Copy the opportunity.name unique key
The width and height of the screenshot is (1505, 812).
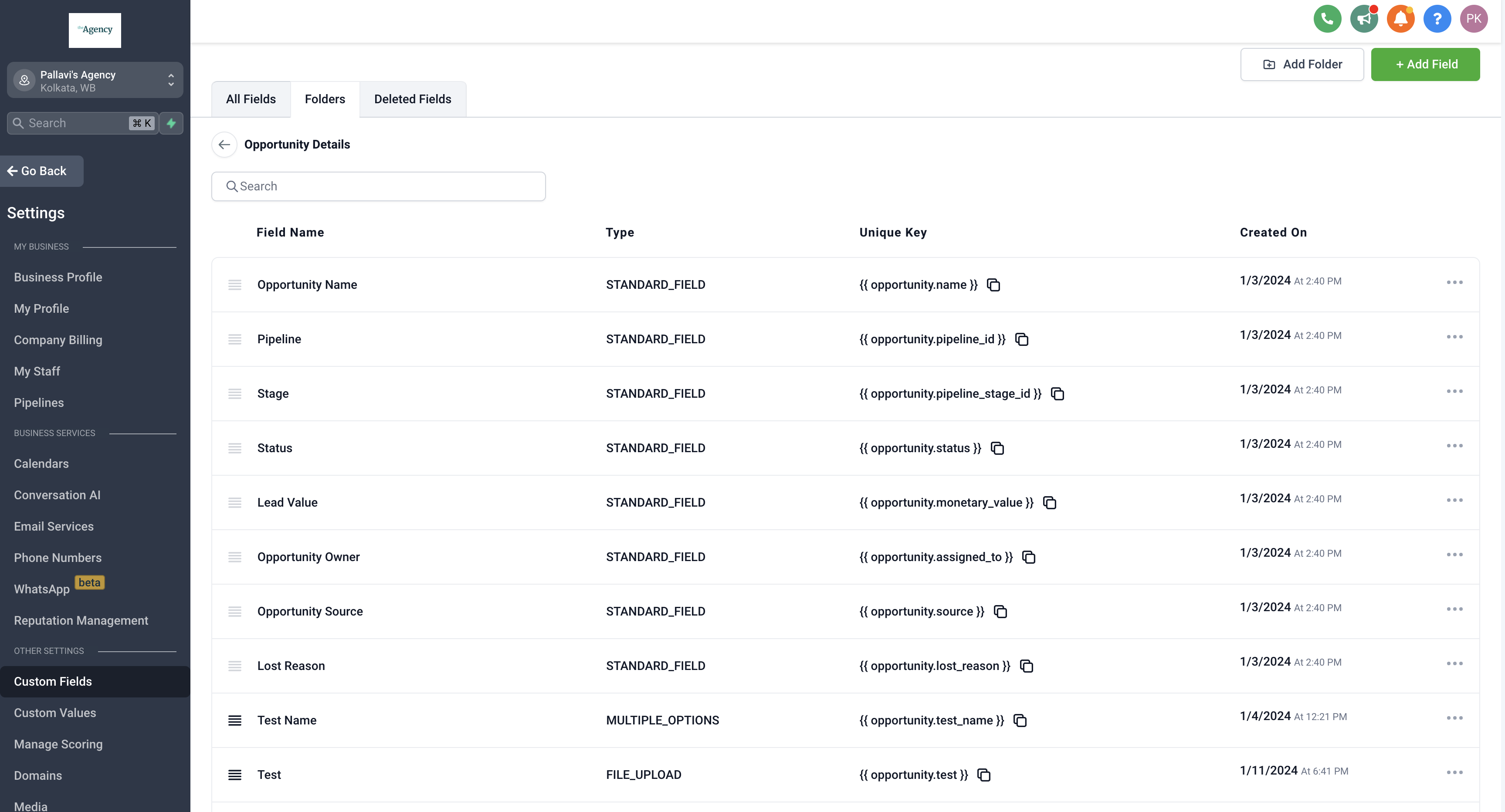coord(993,285)
